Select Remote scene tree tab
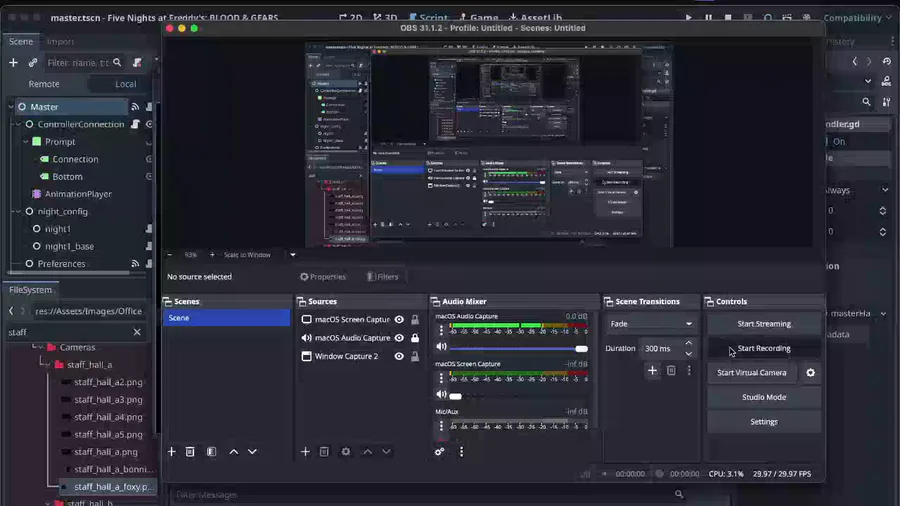 (44, 84)
